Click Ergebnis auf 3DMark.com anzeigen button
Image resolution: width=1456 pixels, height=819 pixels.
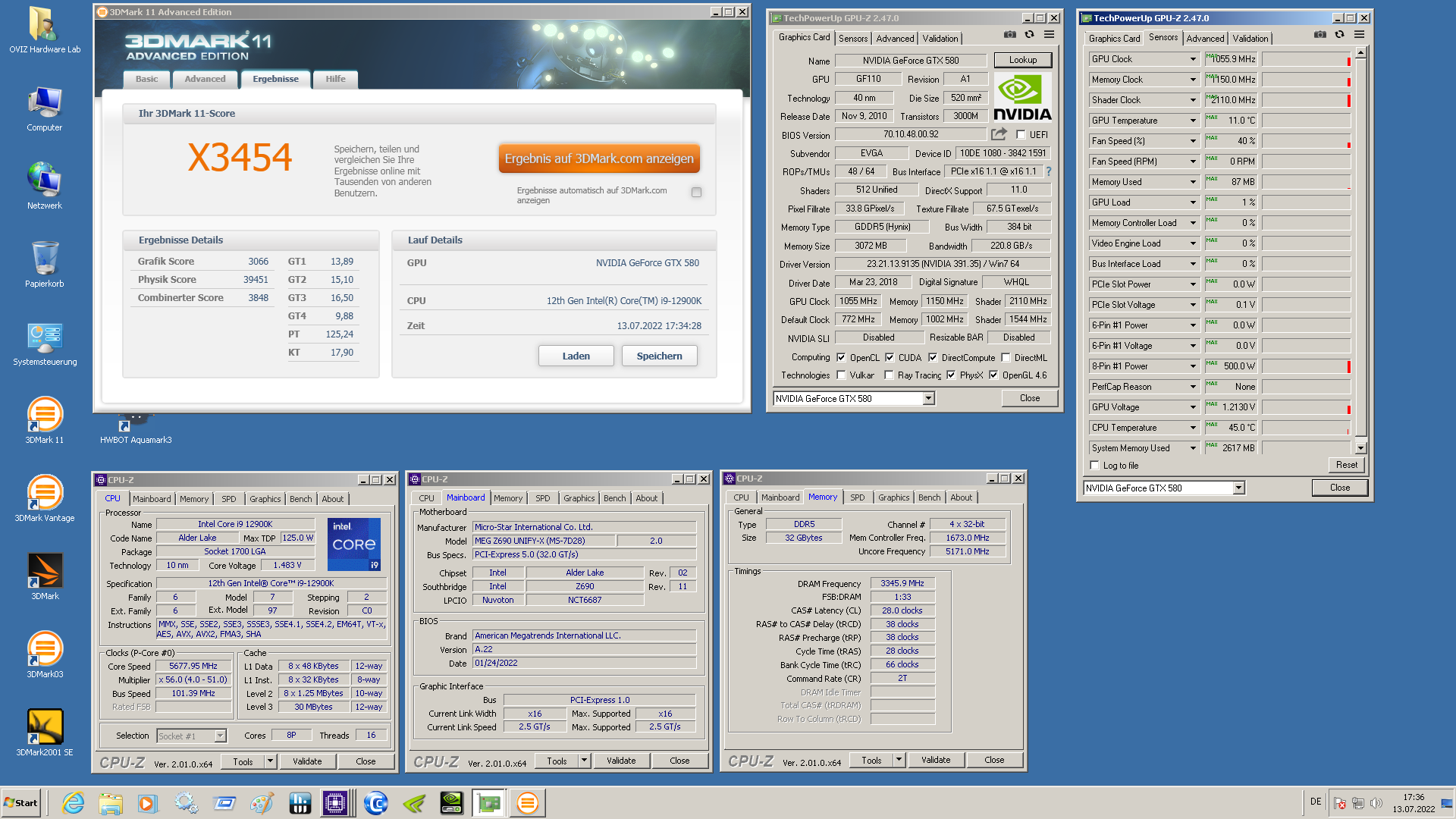(x=599, y=158)
